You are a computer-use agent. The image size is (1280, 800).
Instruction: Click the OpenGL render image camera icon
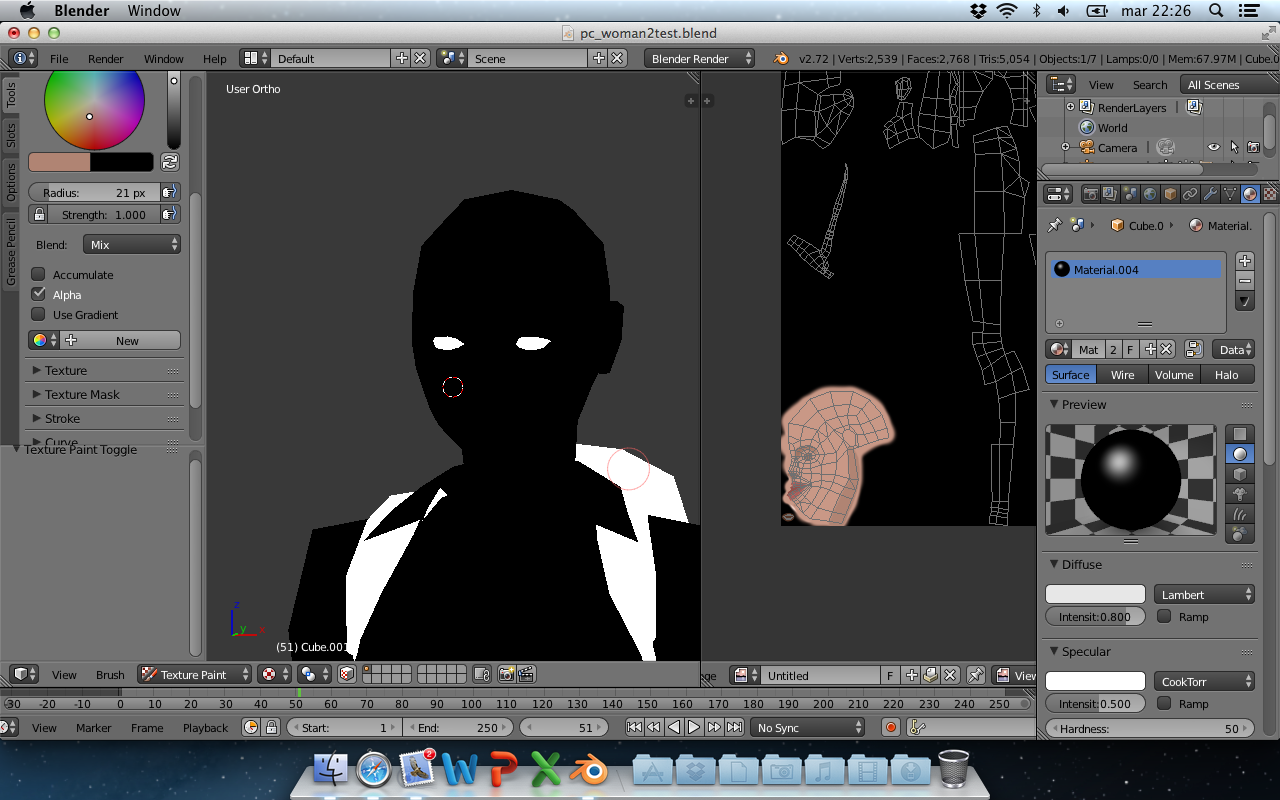pyautogui.click(x=506, y=675)
